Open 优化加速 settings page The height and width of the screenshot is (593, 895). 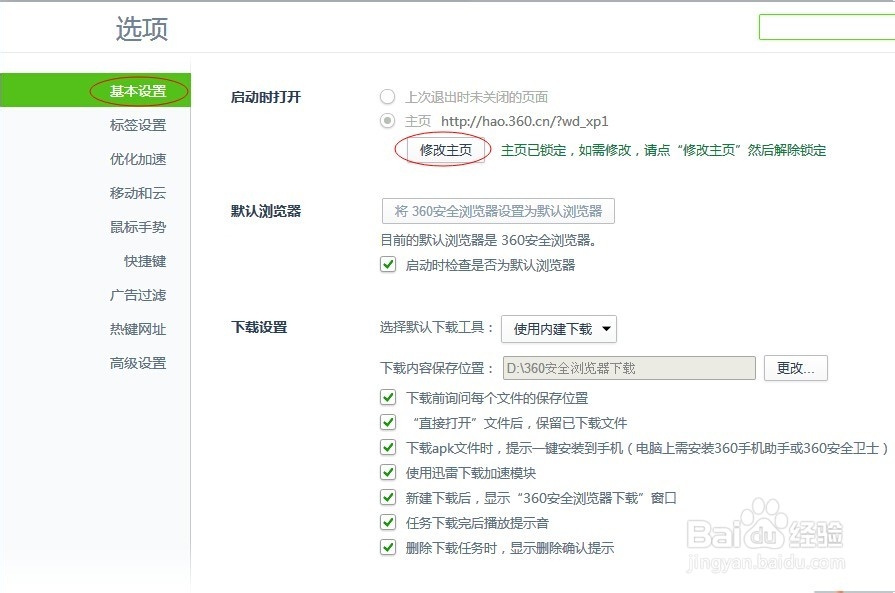pos(138,159)
